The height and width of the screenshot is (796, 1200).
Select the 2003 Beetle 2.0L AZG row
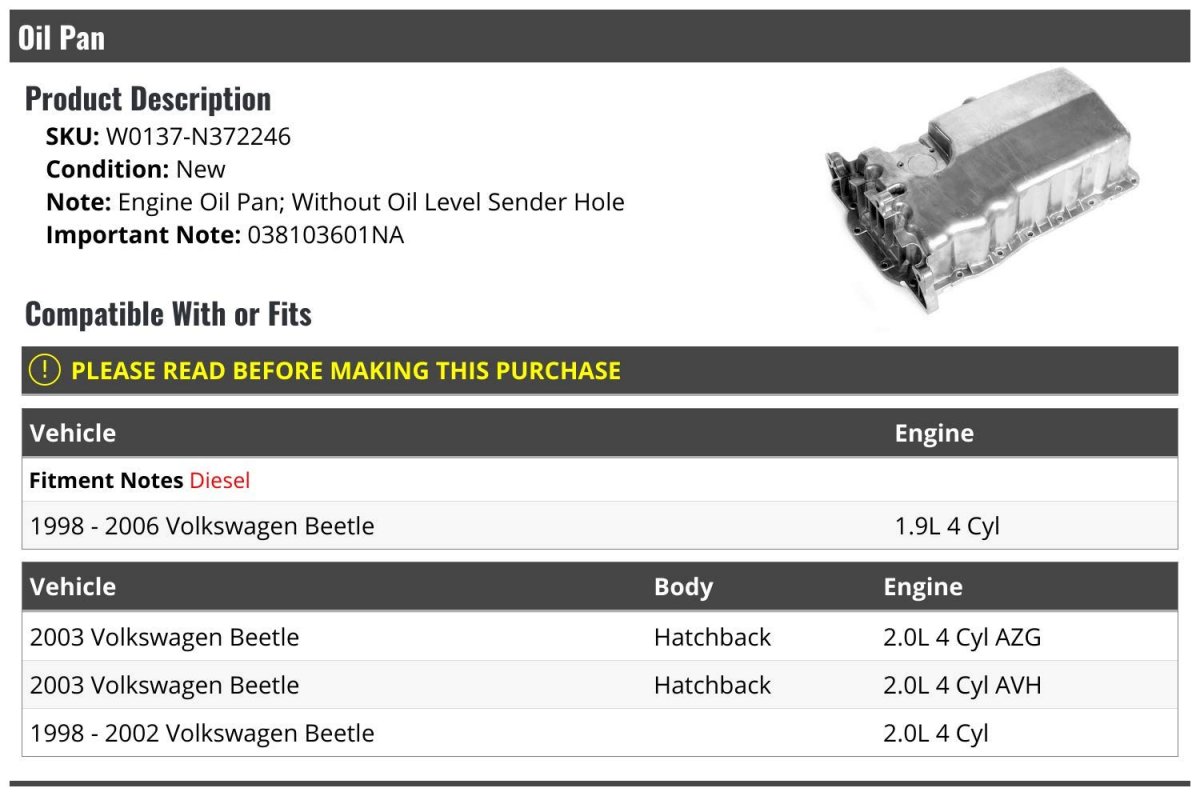600,637
